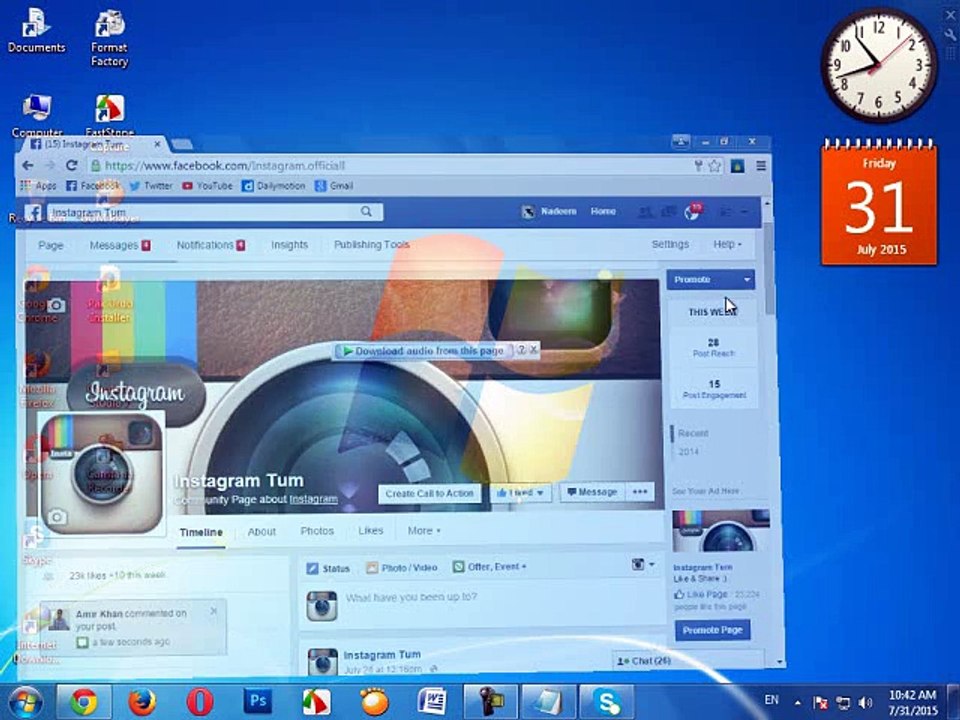The height and width of the screenshot is (720, 960).
Task: Open Facebook friend requests icon
Action: [644, 212]
